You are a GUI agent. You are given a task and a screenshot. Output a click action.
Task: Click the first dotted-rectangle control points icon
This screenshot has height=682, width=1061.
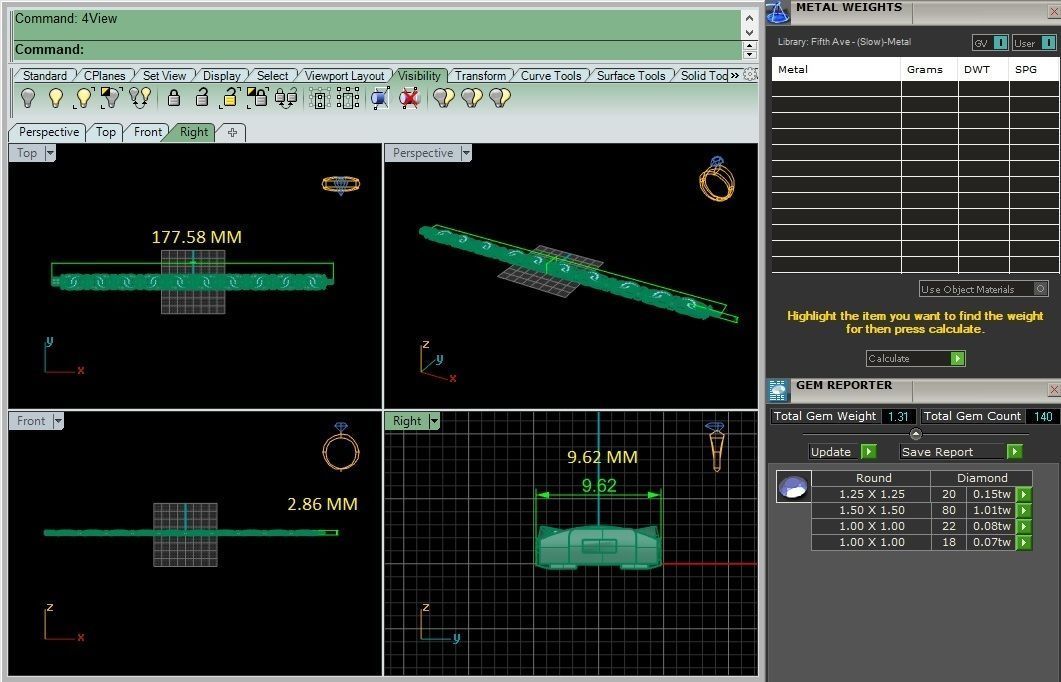pyautogui.click(x=319, y=99)
